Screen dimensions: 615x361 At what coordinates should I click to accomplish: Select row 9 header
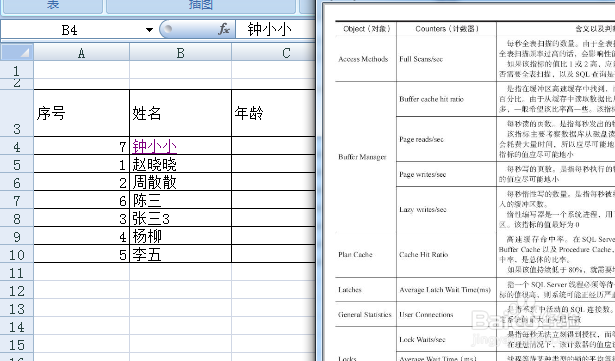(16, 237)
